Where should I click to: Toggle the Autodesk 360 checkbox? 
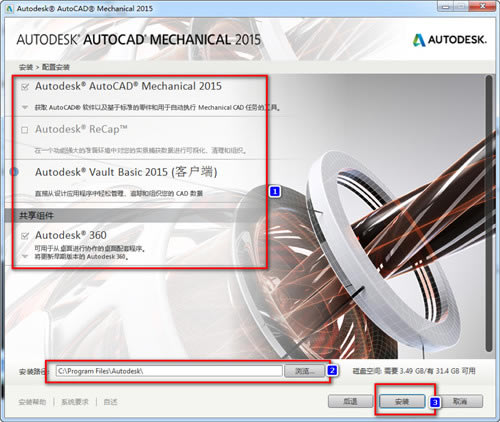[x=25, y=236]
